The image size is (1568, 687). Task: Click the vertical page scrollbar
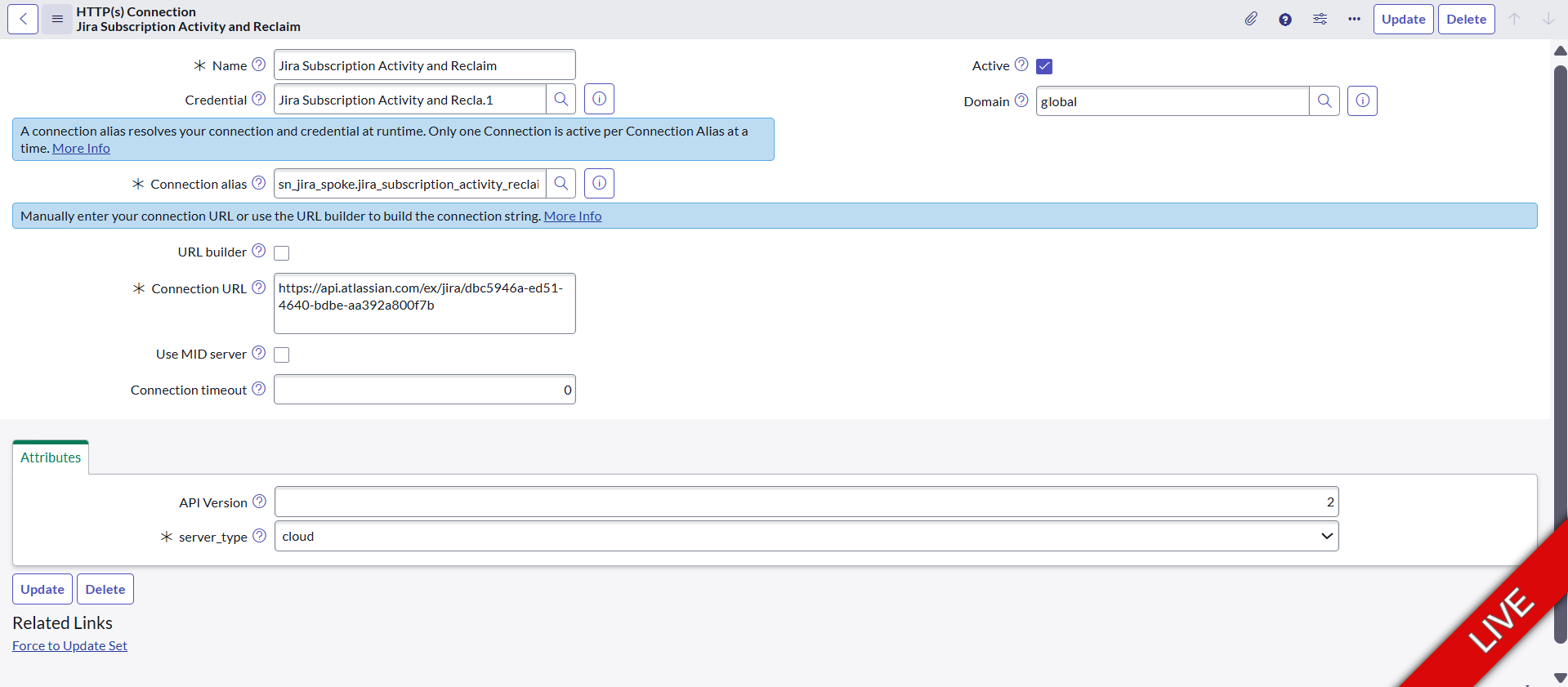pyautogui.click(x=1560, y=327)
